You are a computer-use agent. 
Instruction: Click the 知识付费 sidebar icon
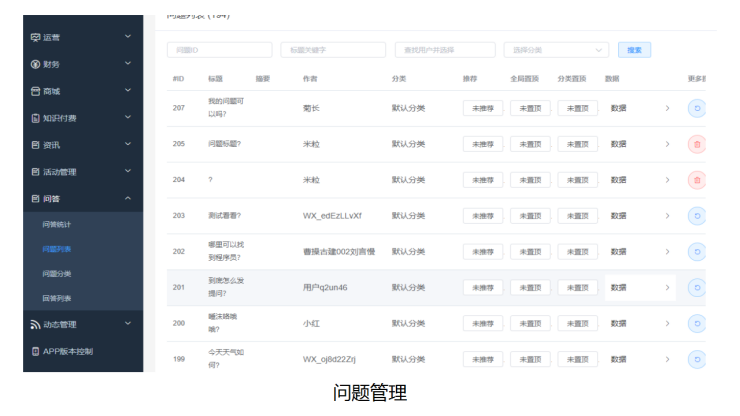click(x=35, y=118)
